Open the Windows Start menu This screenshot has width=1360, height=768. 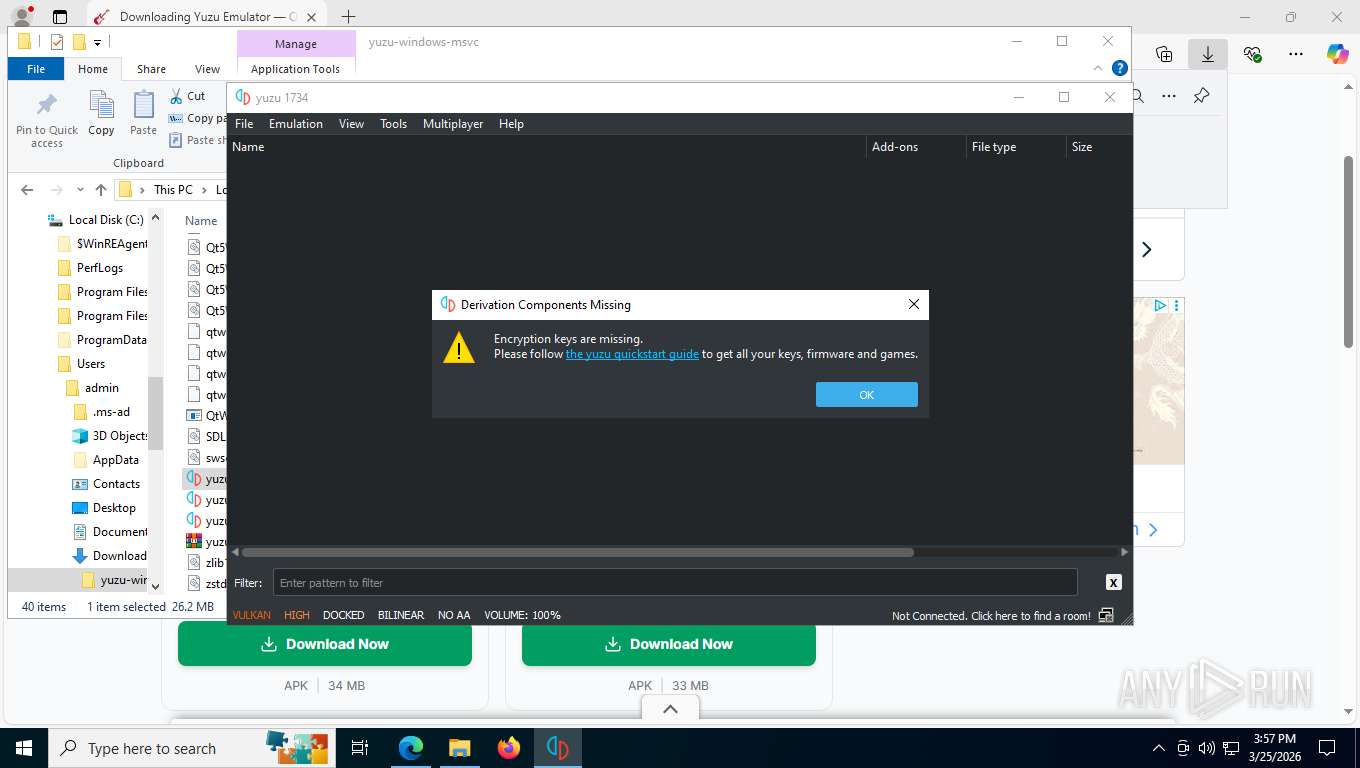click(x=23, y=748)
